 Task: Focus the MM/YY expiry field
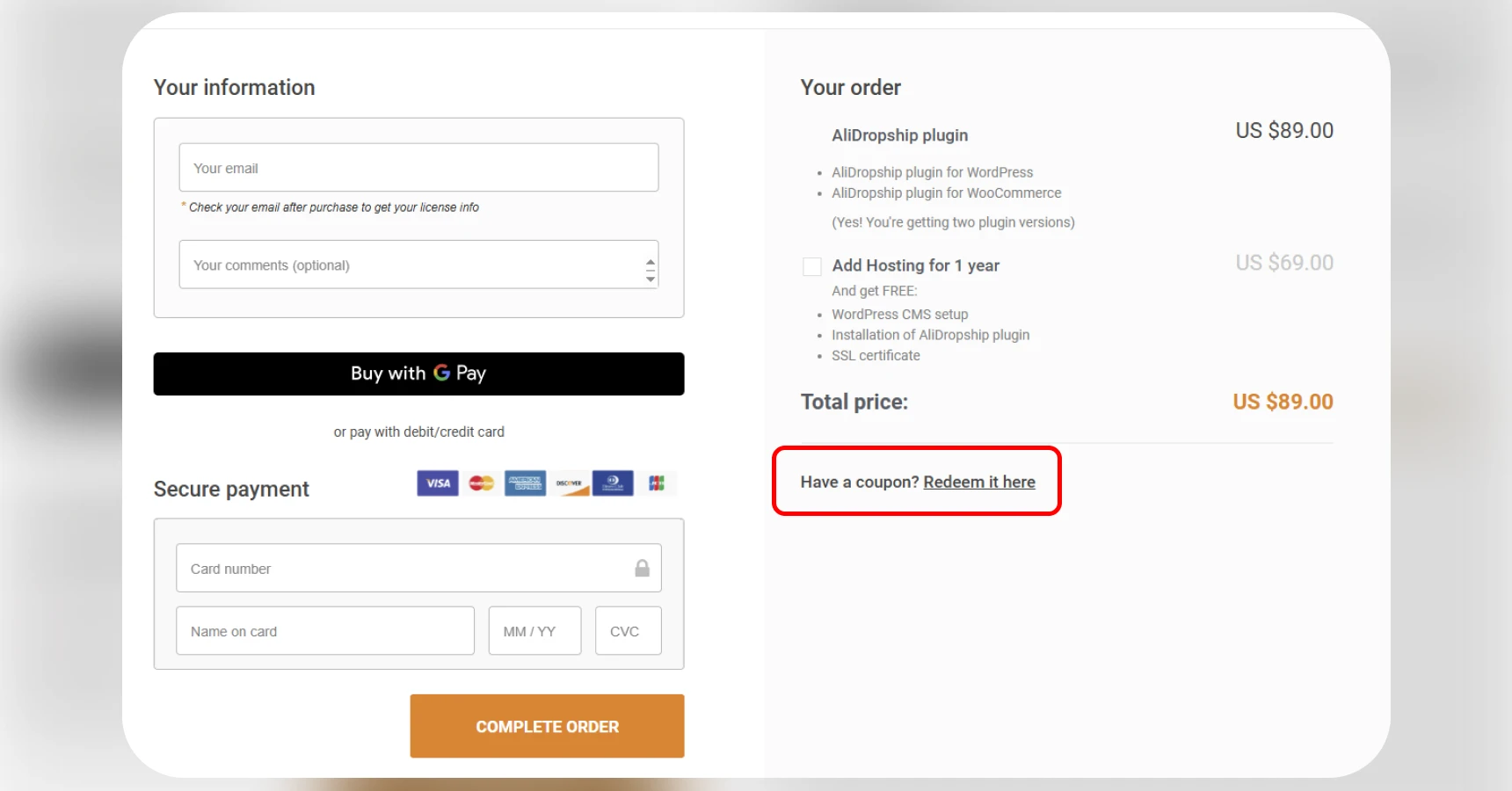[534, 630]
